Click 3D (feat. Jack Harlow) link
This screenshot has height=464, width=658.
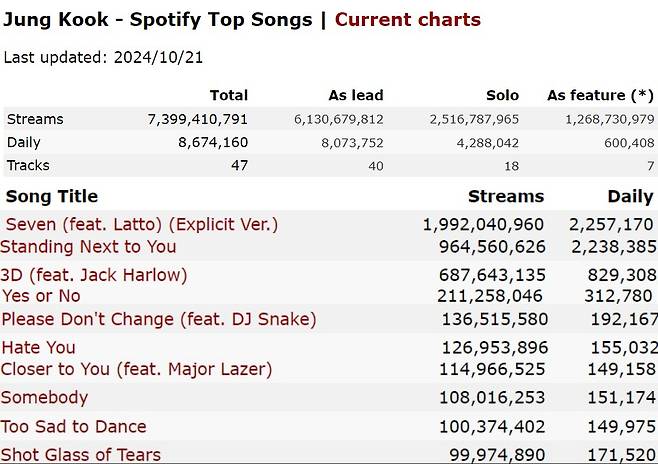tap(94, 275)
